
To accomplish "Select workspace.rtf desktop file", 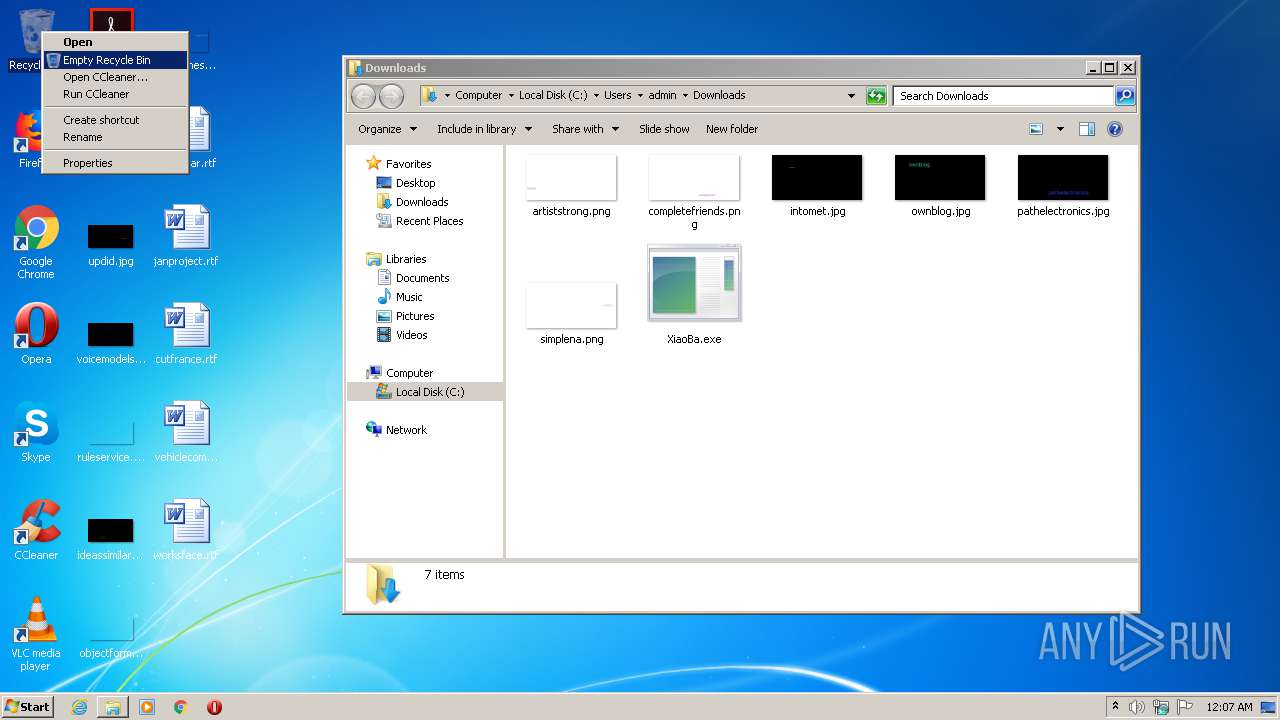I will tap(186, 530).
